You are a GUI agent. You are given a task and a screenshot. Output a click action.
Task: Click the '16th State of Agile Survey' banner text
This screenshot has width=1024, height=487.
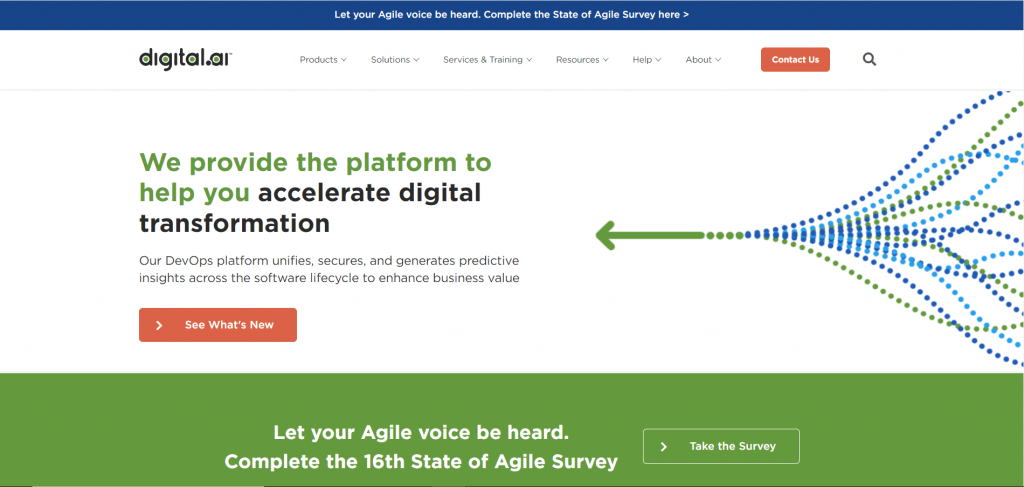coord(420,461)
